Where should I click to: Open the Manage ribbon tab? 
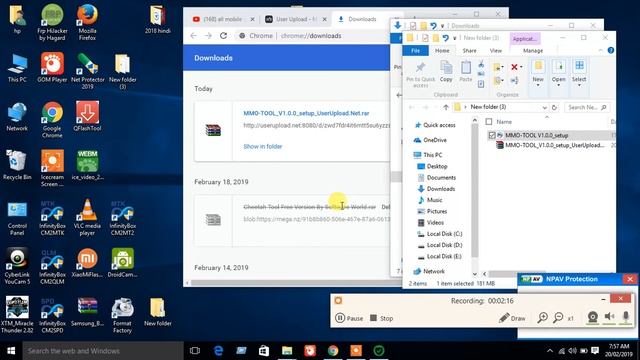pyautogui.click(x=533, y=51)
